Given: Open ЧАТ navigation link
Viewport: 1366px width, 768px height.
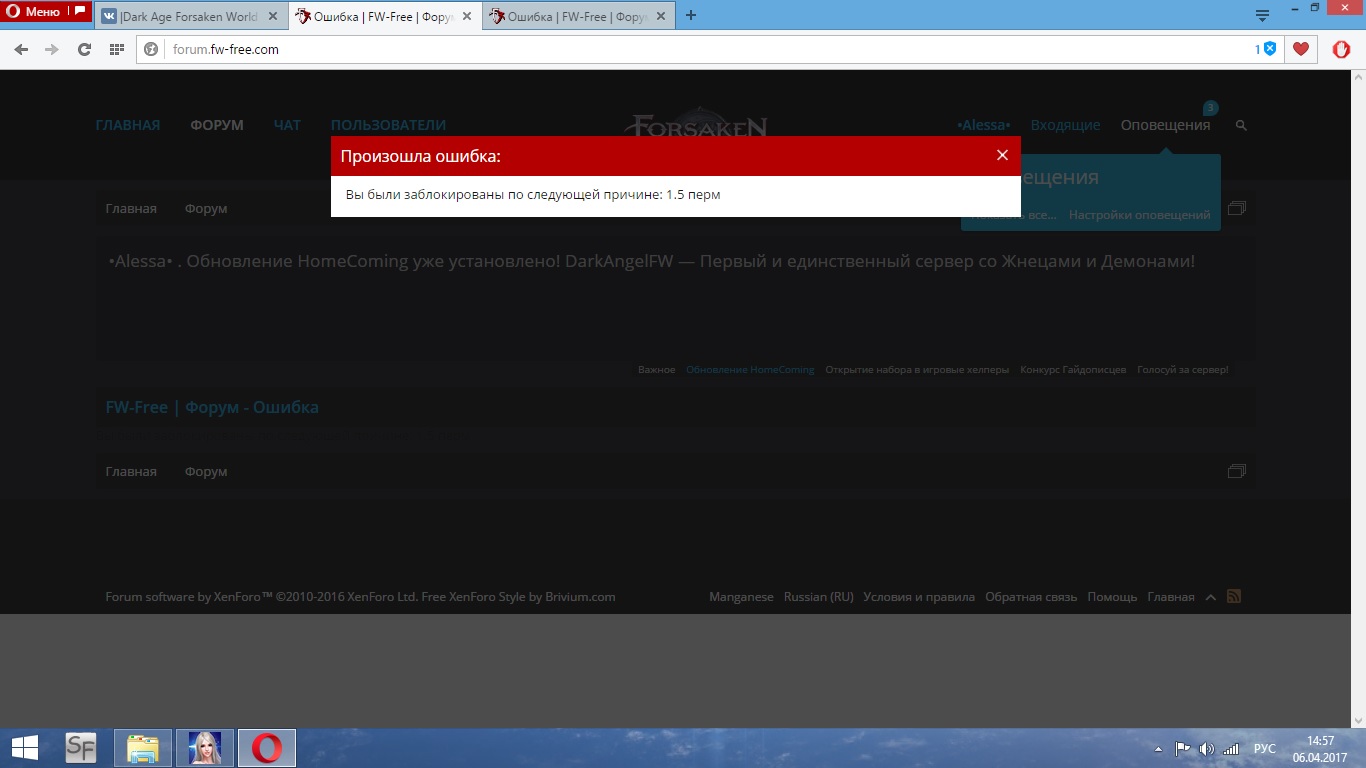Looking at the screenshot, I should pyautogui.click(x=287, y=125).
